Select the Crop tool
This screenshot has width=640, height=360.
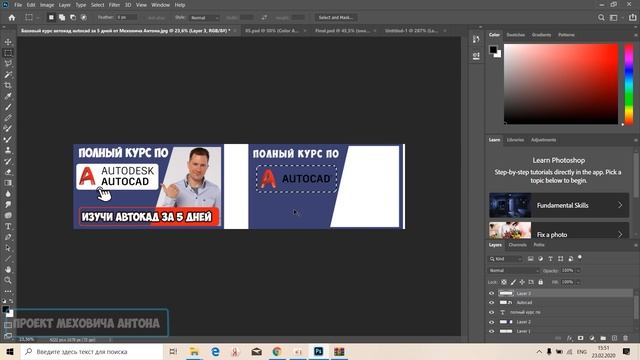point(8,85)
